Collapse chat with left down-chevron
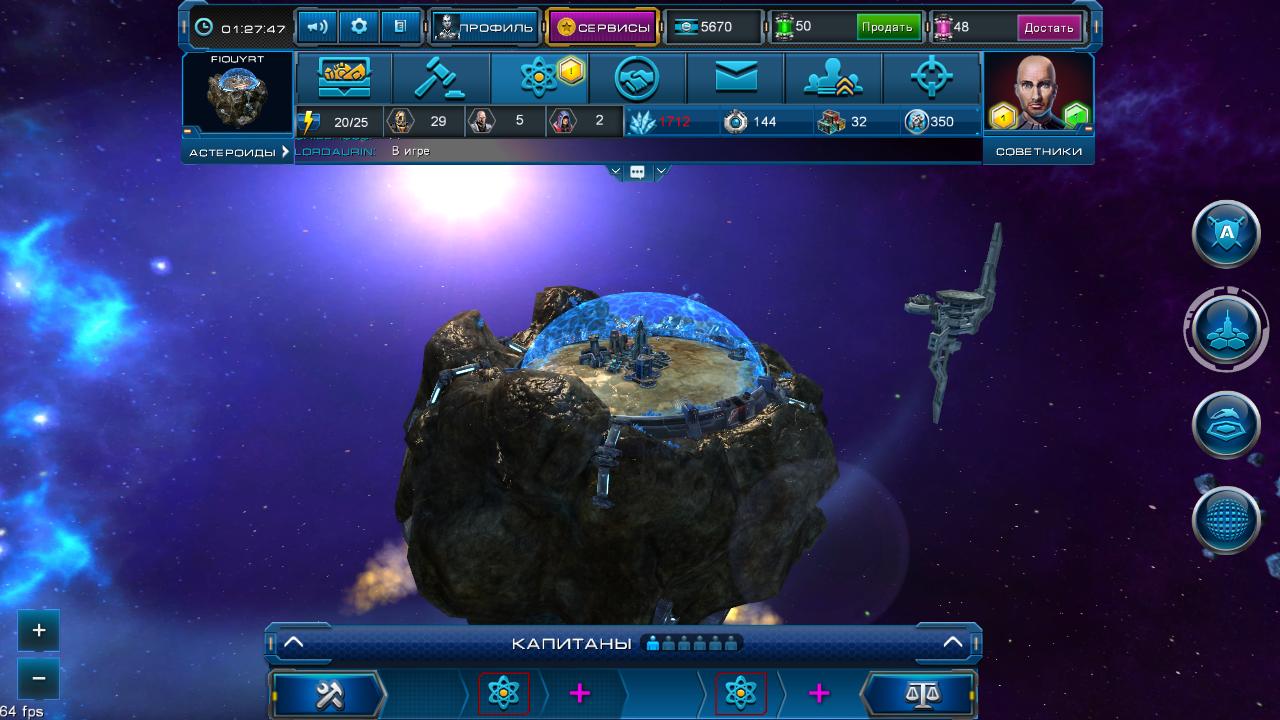This screenshot has height=720, width=1280. [x=617, y=172]
